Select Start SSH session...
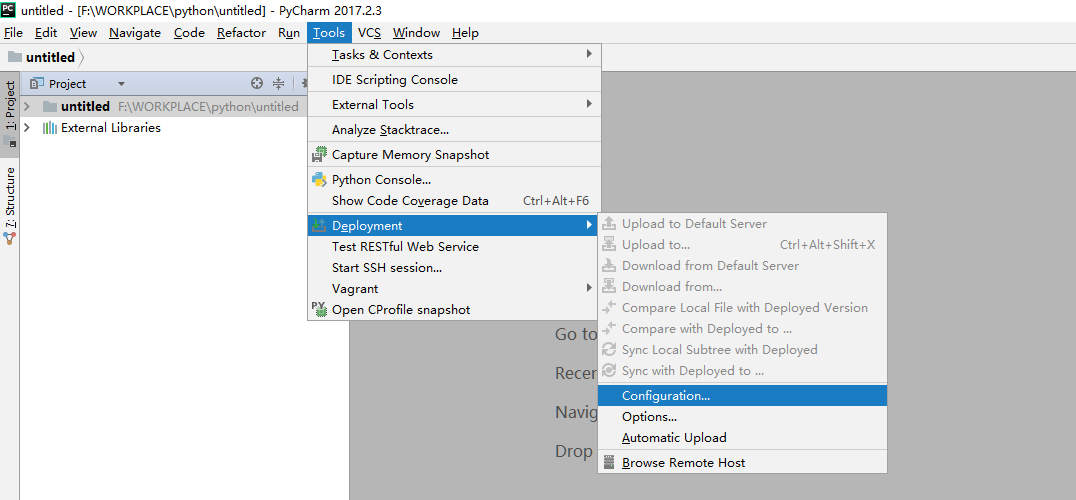The height and width of the screenshot is (500, 1076). point(454,267)
